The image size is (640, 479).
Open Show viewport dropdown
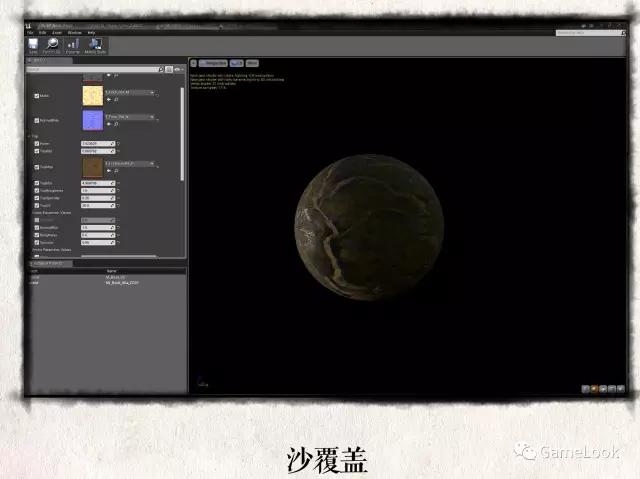pyautogui.click(x=252, y=63)
